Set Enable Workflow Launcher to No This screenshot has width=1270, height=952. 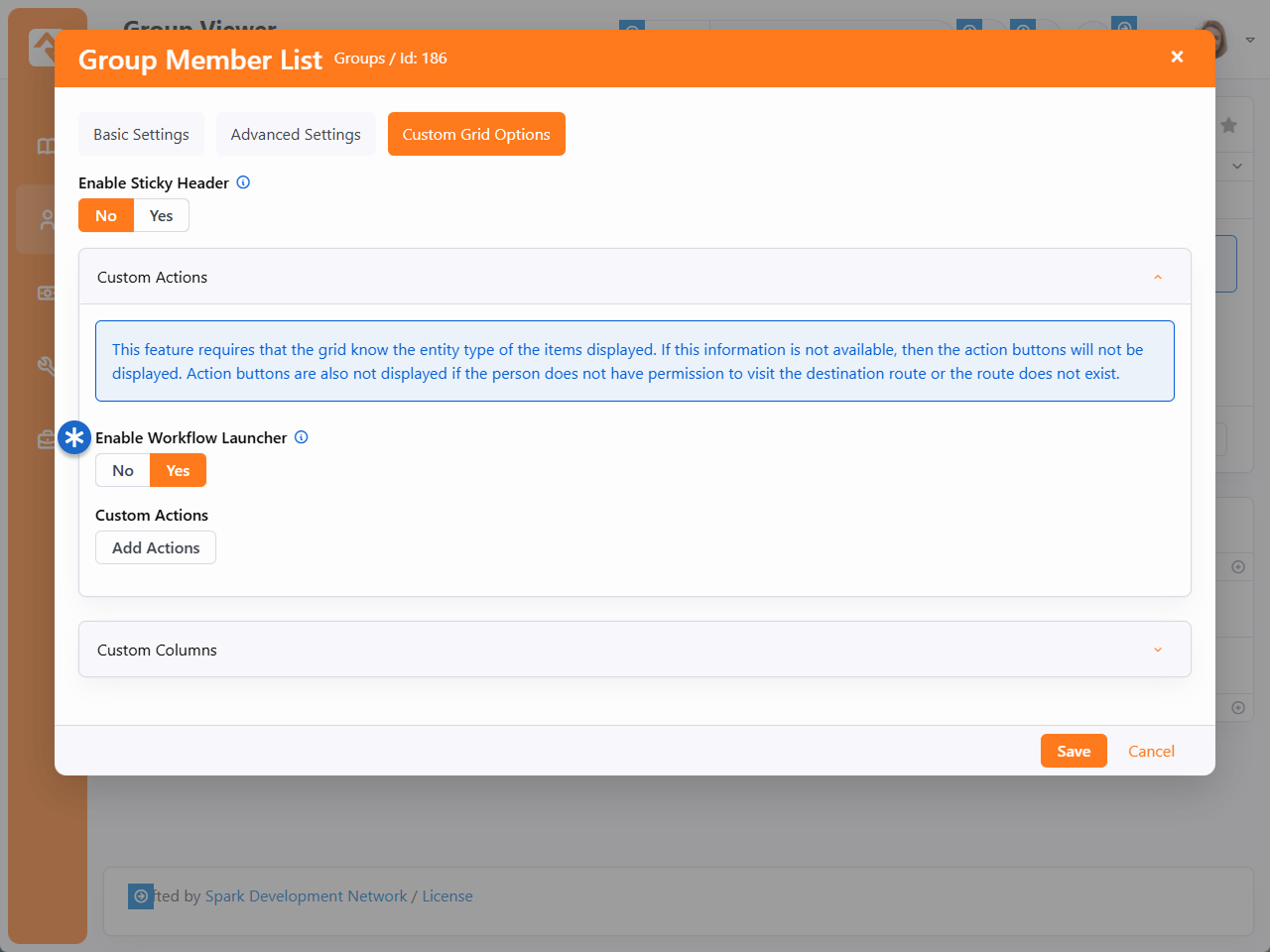[x=123, y=471]
